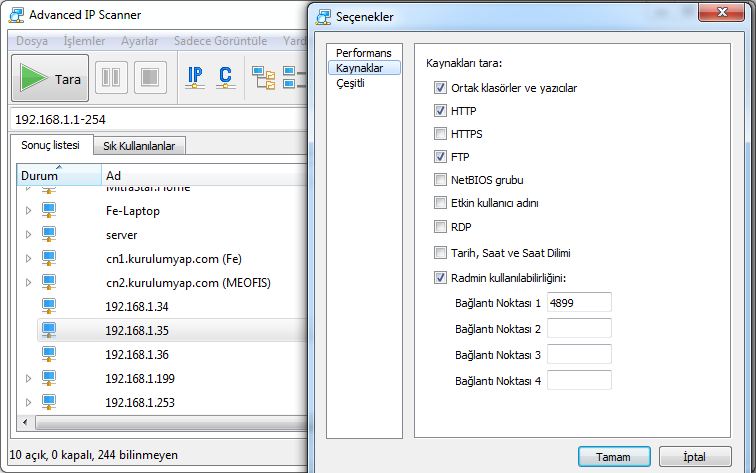This screenshot has height=473, width=756.
Task: Pause the scan with the pause icon
Action: coord(111,77)
